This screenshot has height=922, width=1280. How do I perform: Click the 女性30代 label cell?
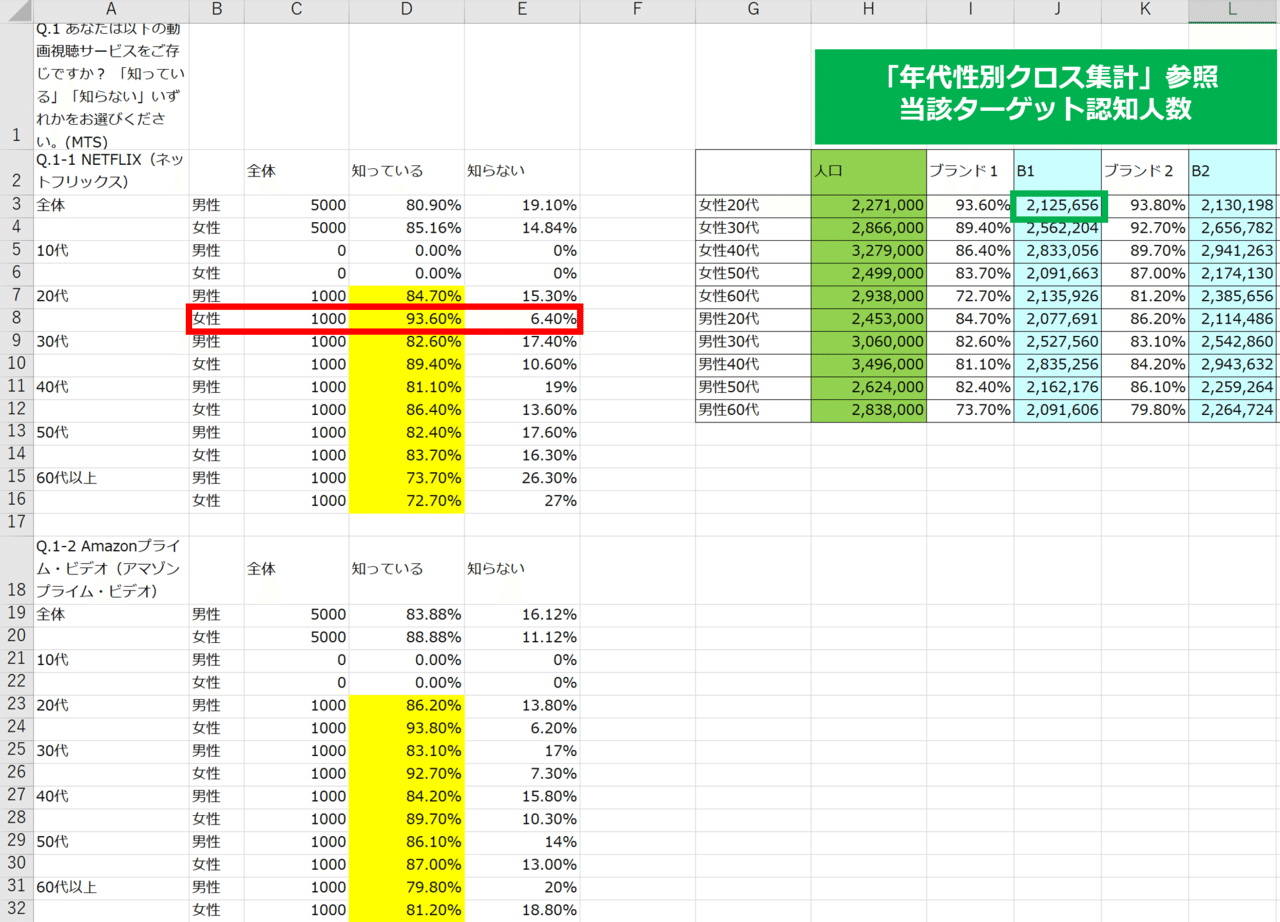pos(753,229)
